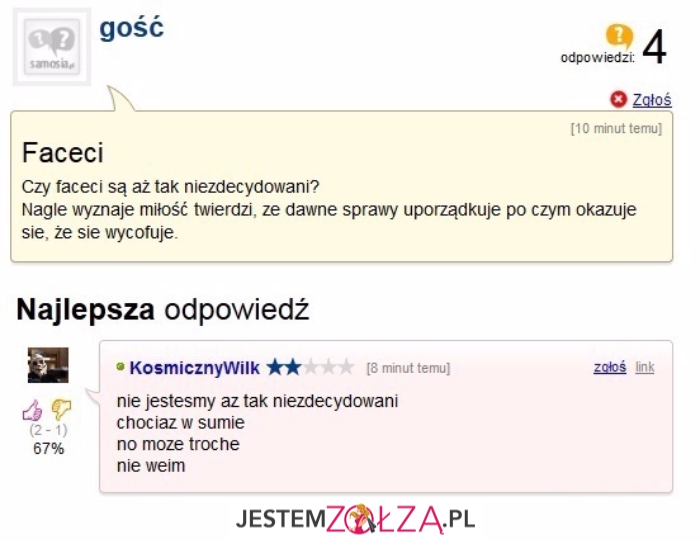
Task: Open KosmicznyWilk's avatar picture
Action: coord(48,365)
